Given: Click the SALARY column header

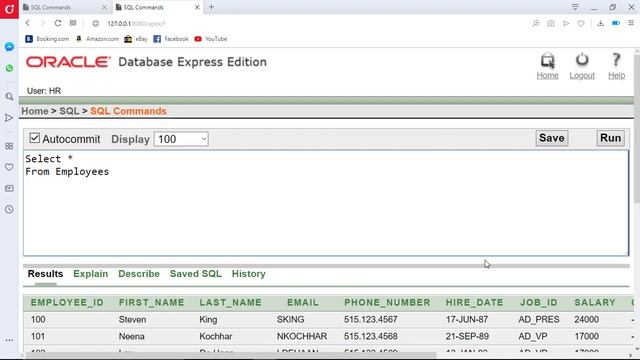Looking at the screenshot, I should point(595,302).
